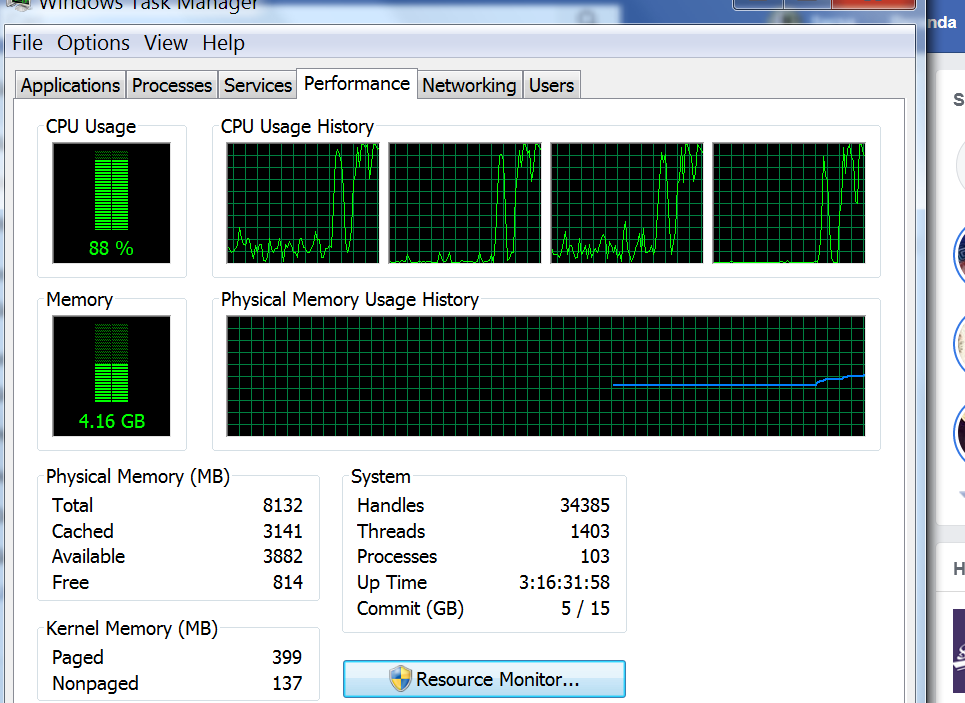Click the Commit (GB) value 5 / 15

tap(585, 609)
